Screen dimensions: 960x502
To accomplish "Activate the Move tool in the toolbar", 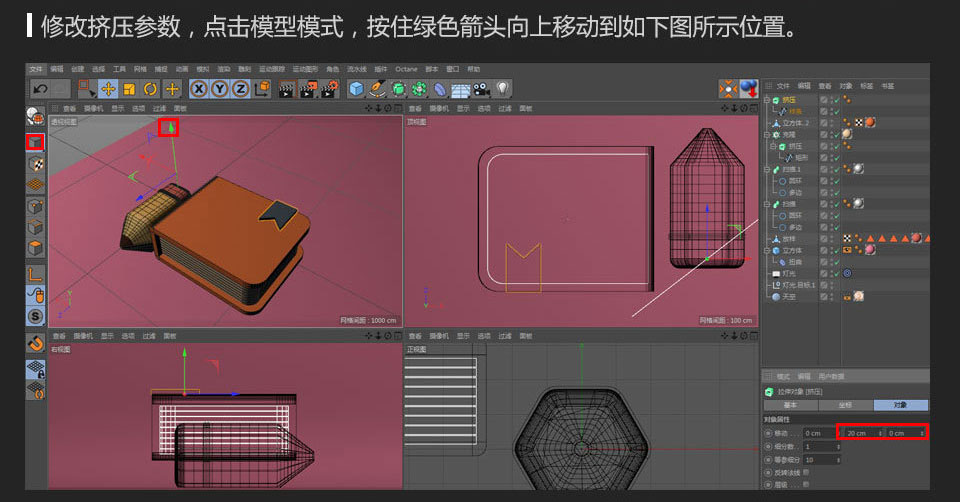I will (x=108, y=89).
